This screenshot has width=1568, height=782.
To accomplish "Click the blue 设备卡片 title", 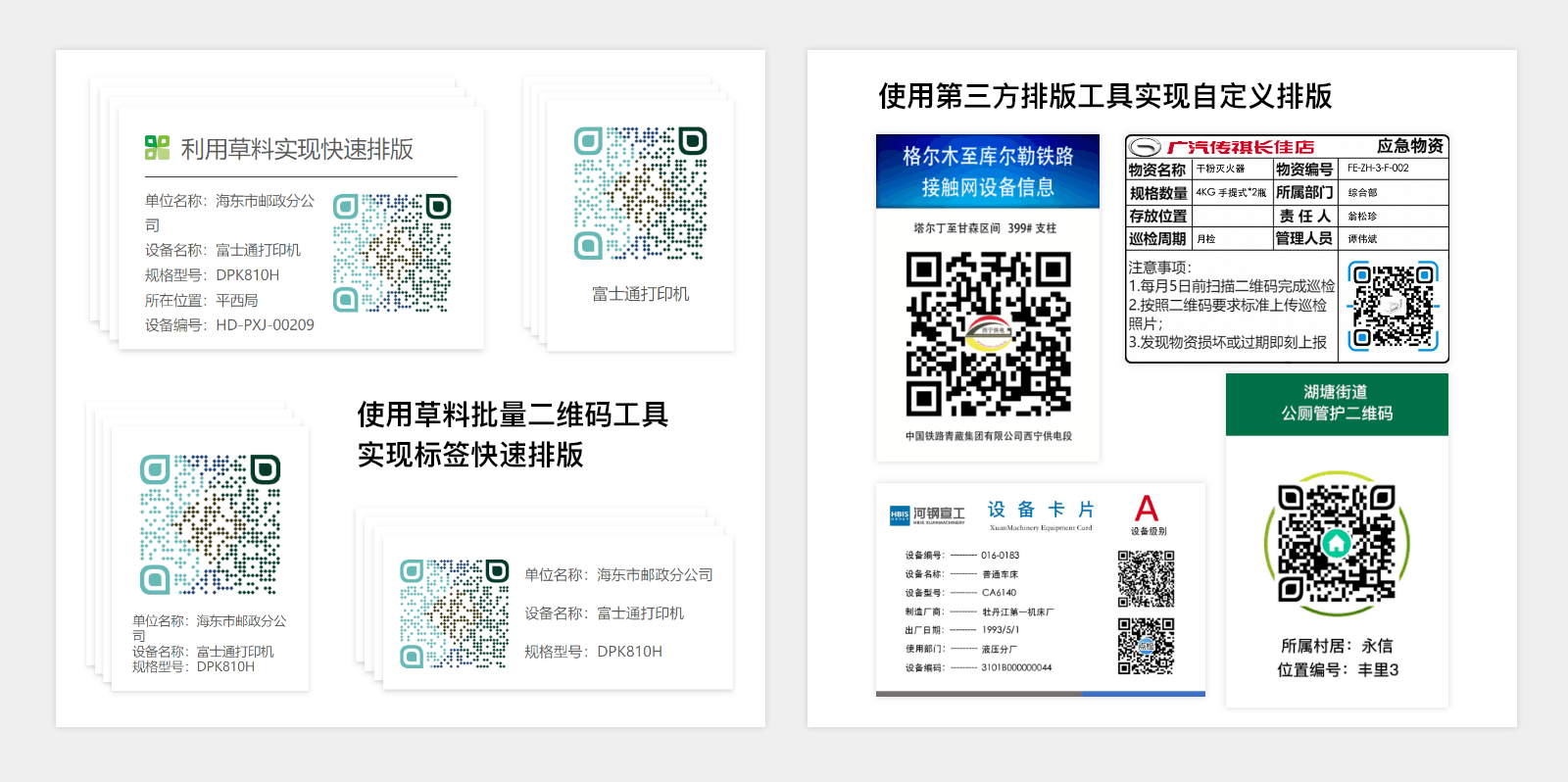I will click(x=1041, y=510).
